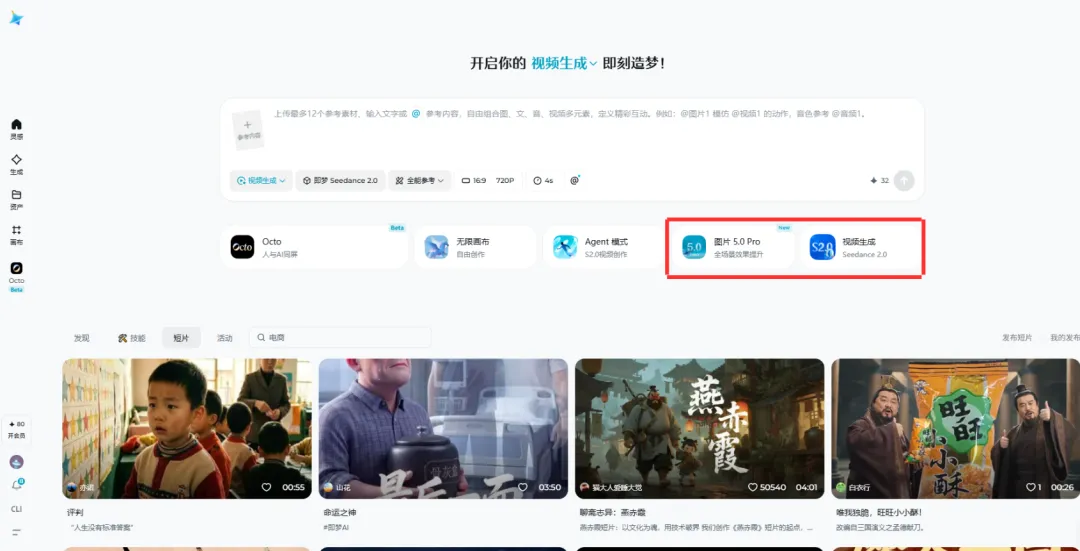Choose the 即梦 Seedance 2.0 model selector
The width and height of the screenshot is (1080, 551).
click(x=340, y=180)
